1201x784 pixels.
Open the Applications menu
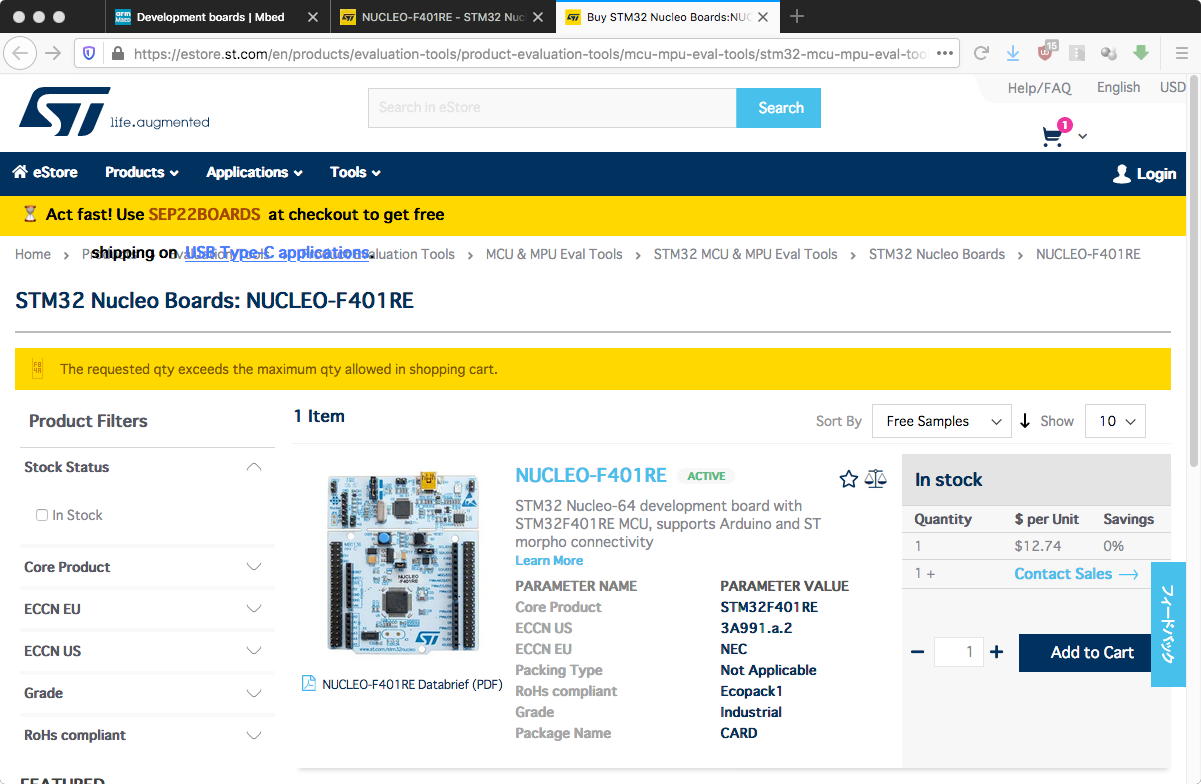pos(254,172)
